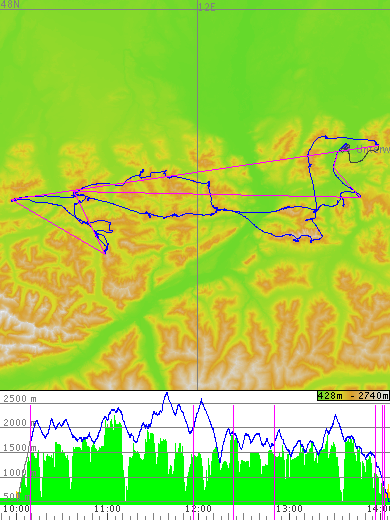This screenshot has width=390, height=520.
Task: Click the 12E meridian label
Action: 207,7
